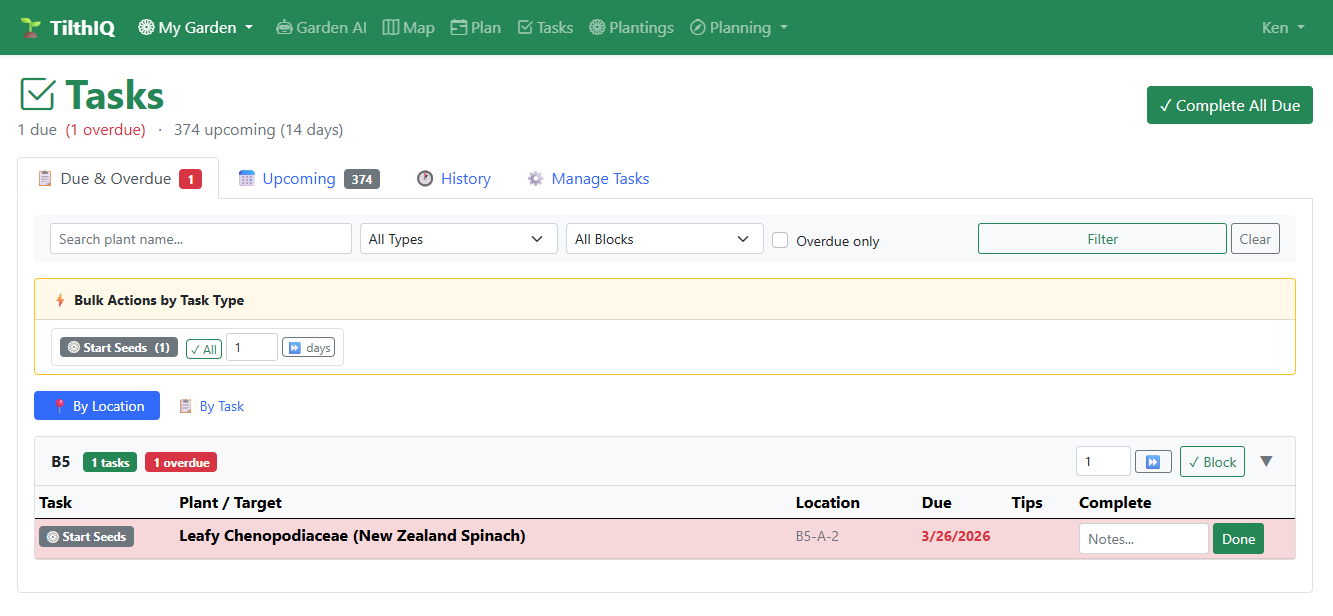Open Garden AI from the navbar

tap(321, 27)
